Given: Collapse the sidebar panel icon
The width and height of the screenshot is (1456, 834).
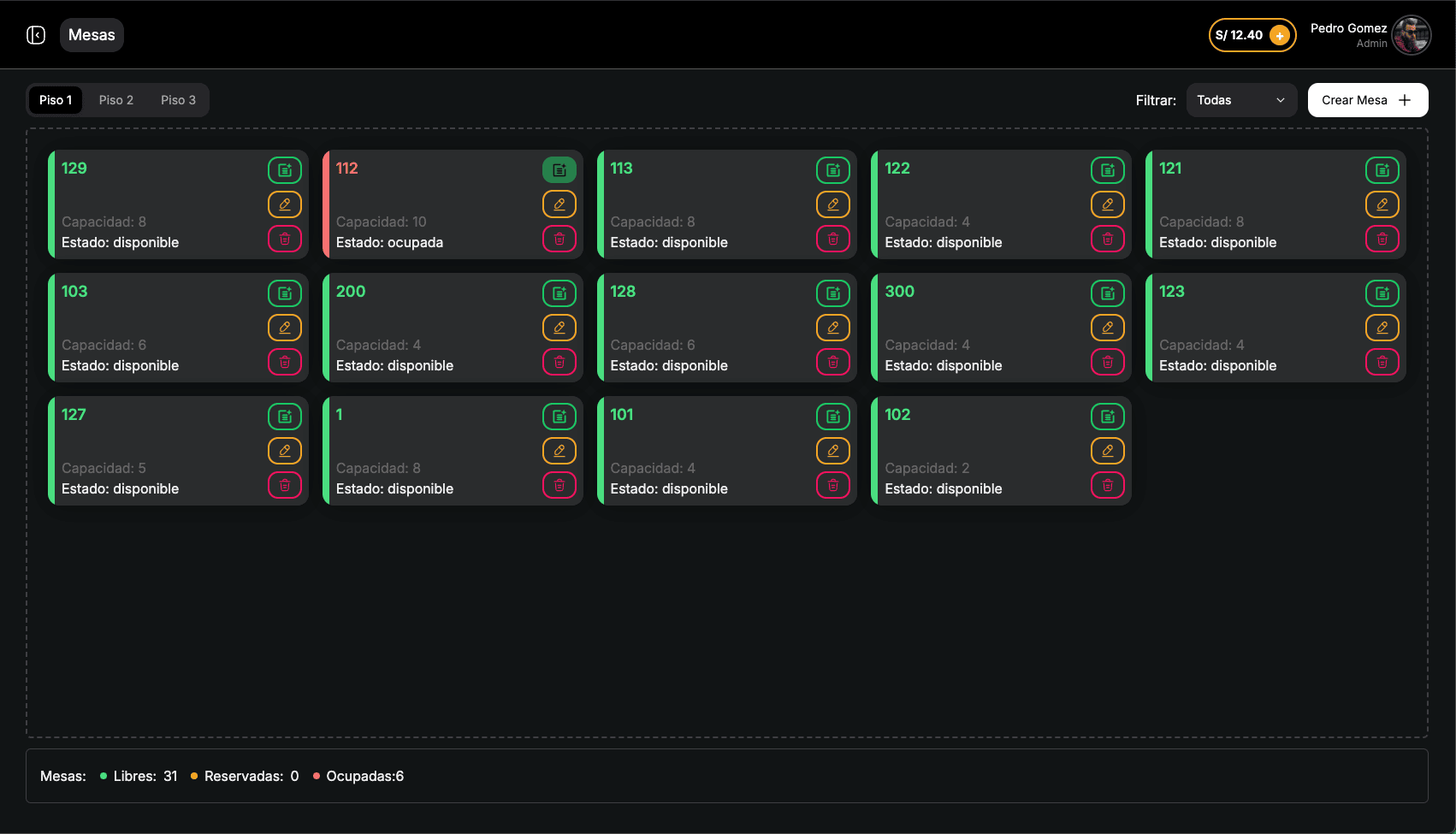Looking at the screenshot, I should click(x=36, y=35).
